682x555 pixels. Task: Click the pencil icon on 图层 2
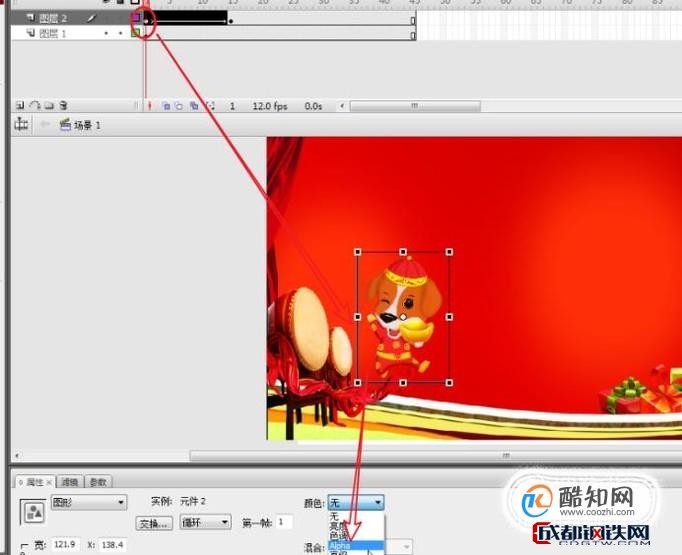(91, 18)
